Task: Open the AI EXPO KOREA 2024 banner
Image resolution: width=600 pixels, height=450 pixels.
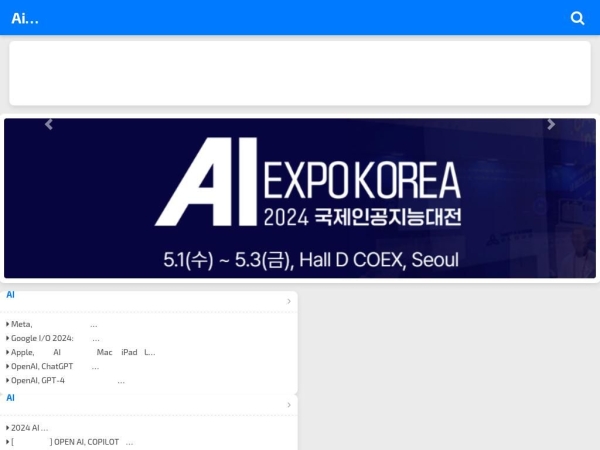Action: [x=300, y=198]
